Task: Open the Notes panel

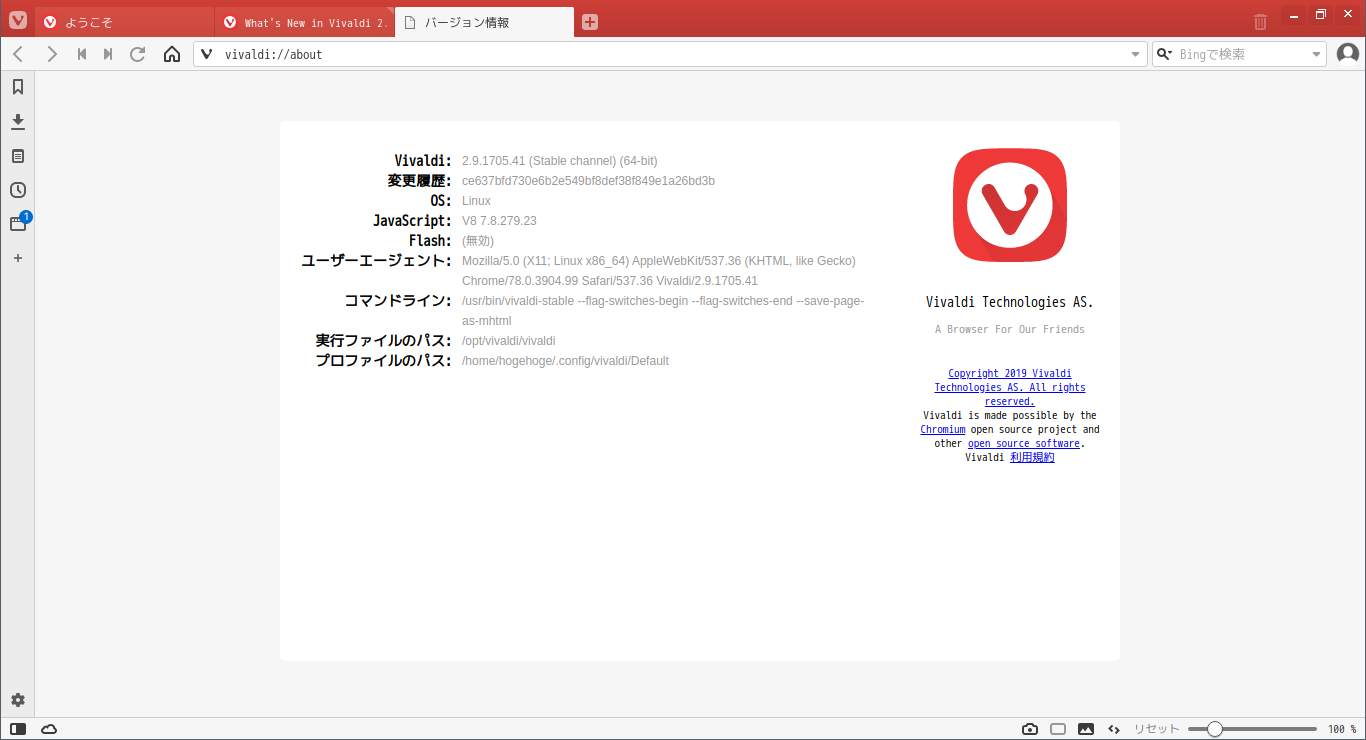Action: (x=17, y=156)
